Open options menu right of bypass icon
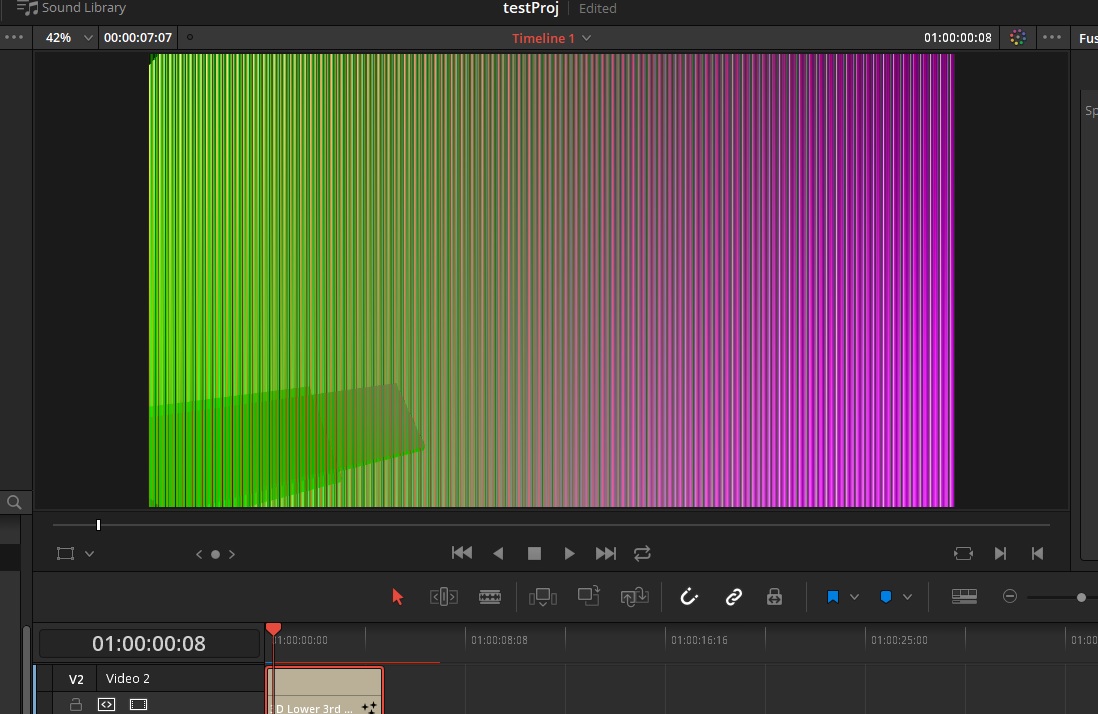The width and height of the screenshot is (1098, 714). click(1052, 38)
